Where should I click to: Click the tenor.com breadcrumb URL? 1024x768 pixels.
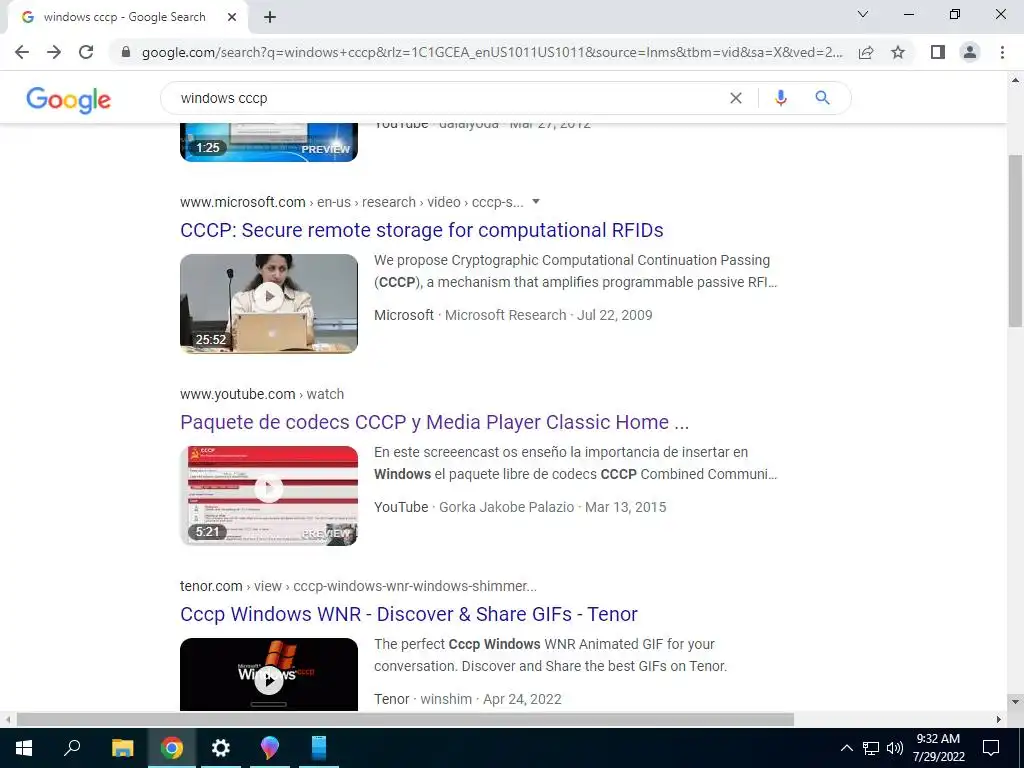tap(359, 586)
